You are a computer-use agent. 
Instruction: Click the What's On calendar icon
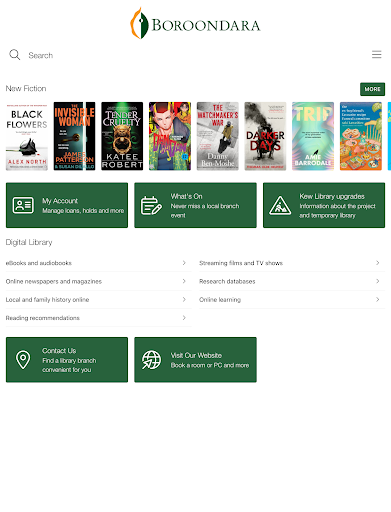pos(151,205)
